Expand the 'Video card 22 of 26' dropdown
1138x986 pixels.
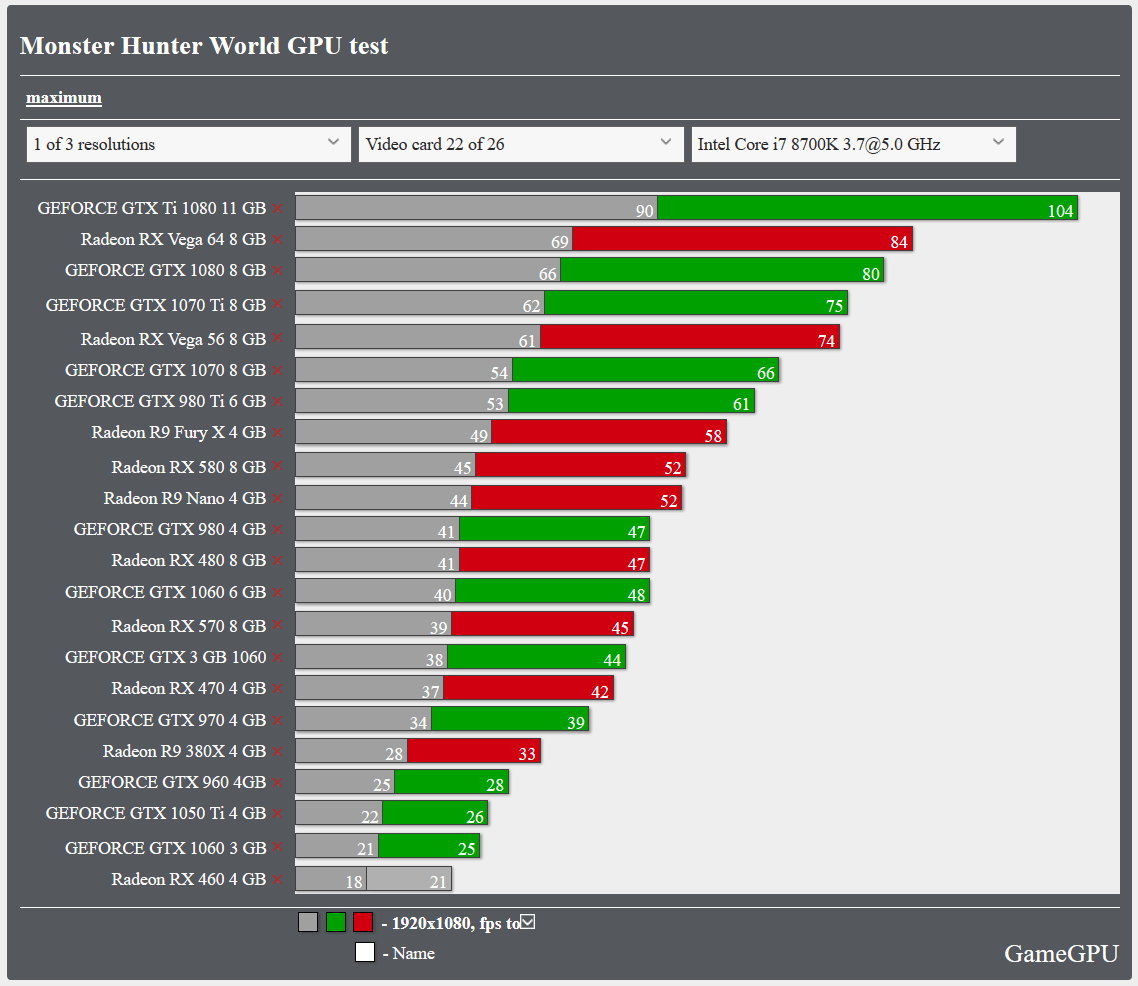521,144
